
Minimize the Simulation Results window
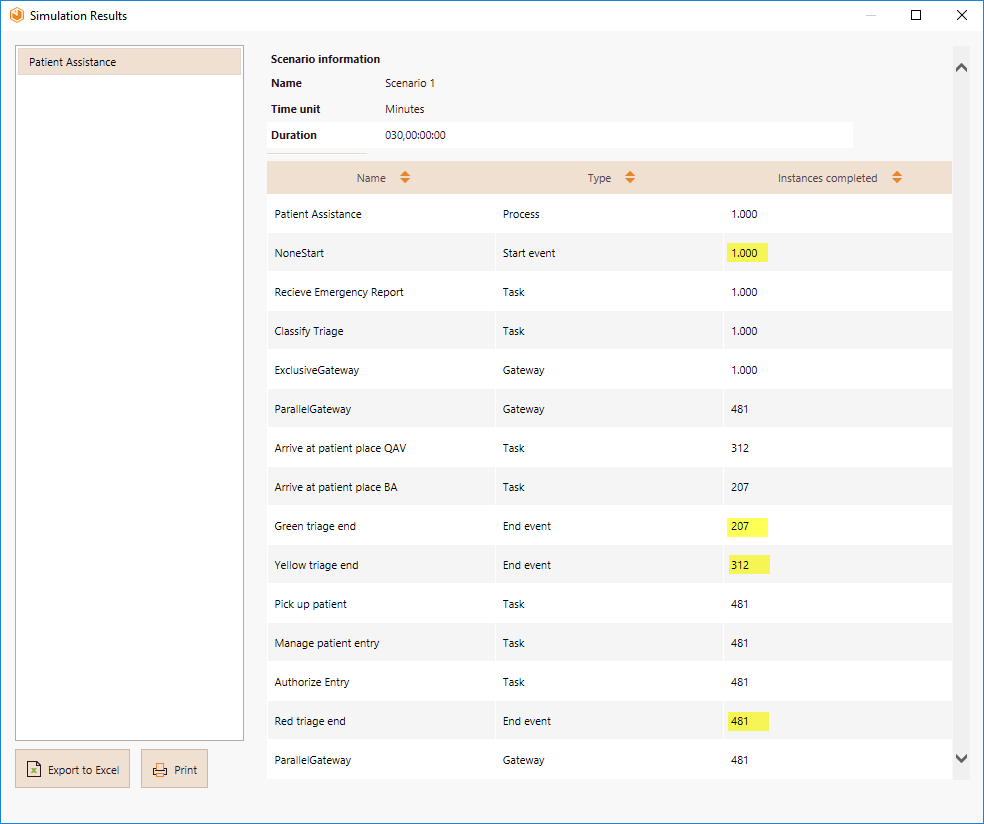[871, 15]
